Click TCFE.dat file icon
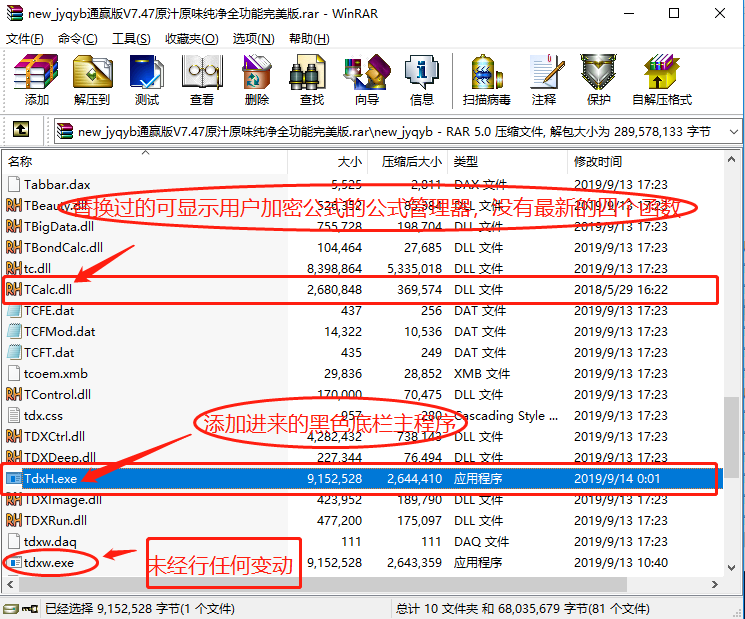 click(x=14, y=310)
